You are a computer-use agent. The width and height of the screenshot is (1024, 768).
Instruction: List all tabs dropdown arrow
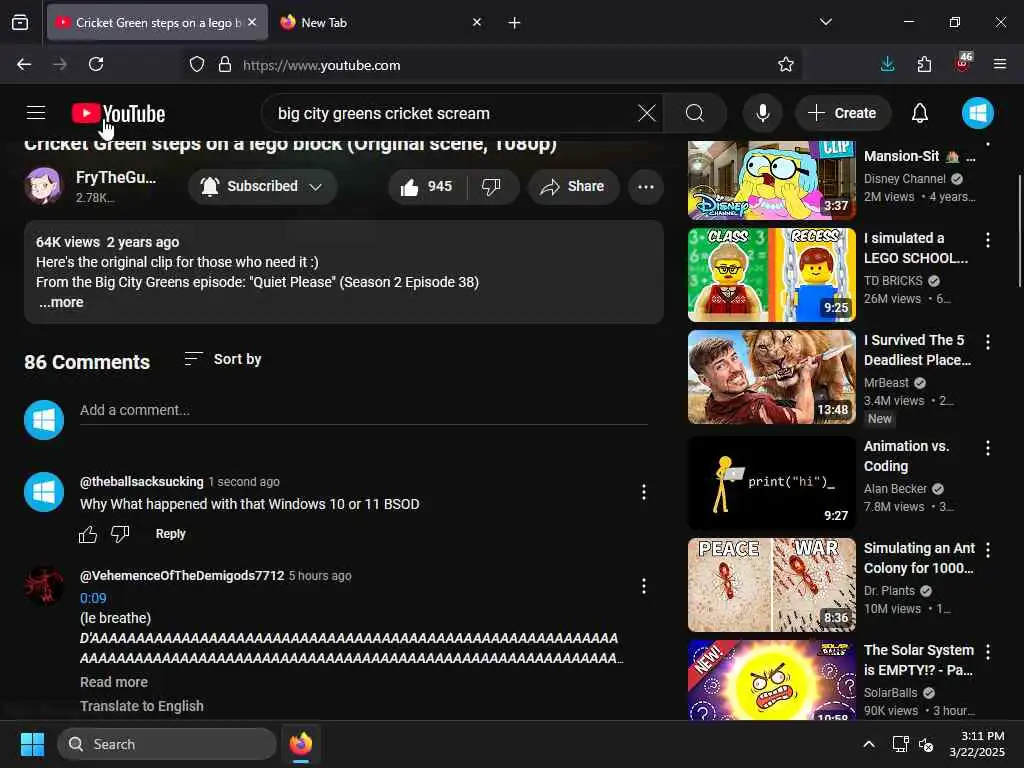825,22
